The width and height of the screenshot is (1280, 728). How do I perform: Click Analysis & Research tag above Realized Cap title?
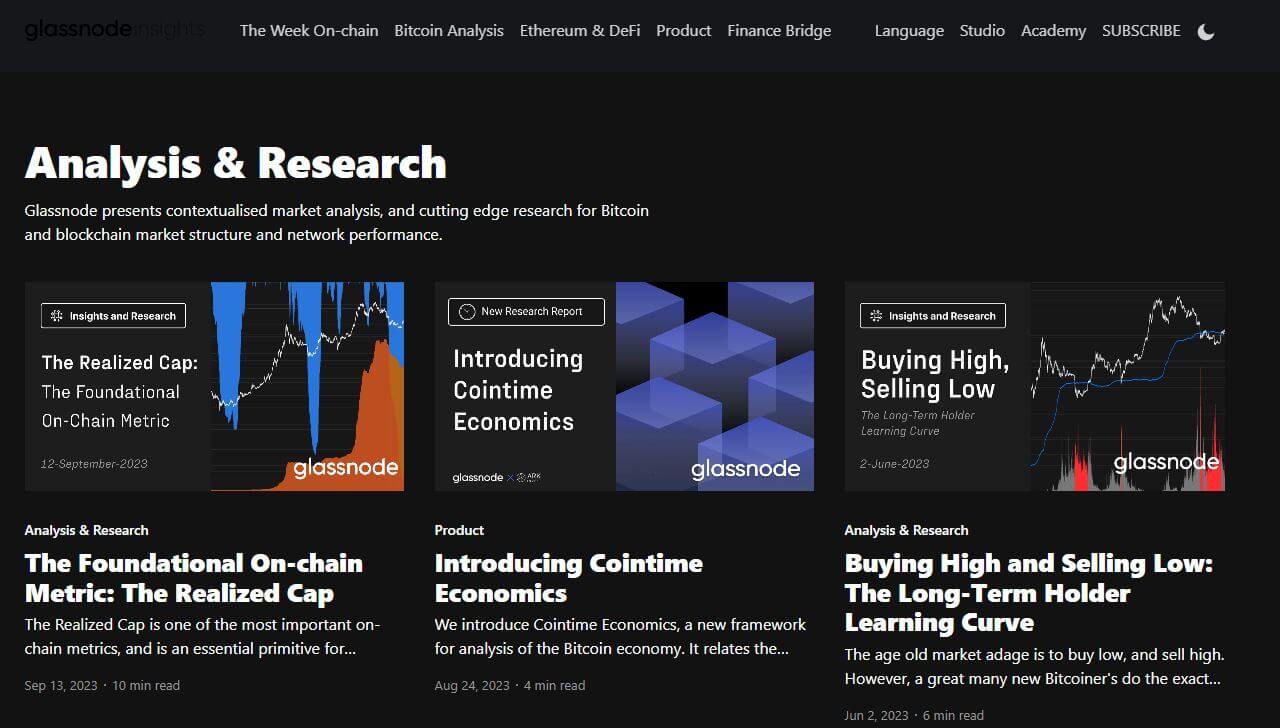tap(86, 530)
